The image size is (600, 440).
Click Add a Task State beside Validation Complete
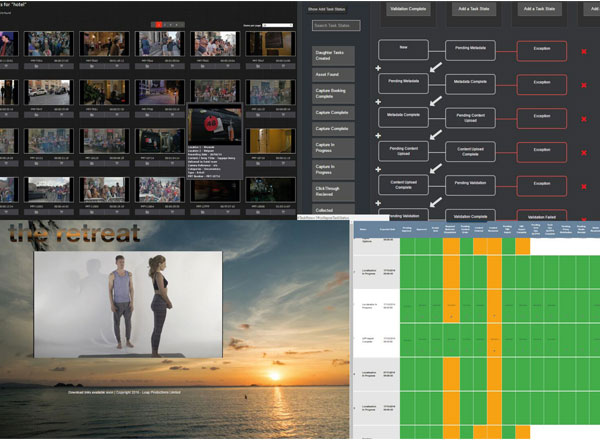474,9
